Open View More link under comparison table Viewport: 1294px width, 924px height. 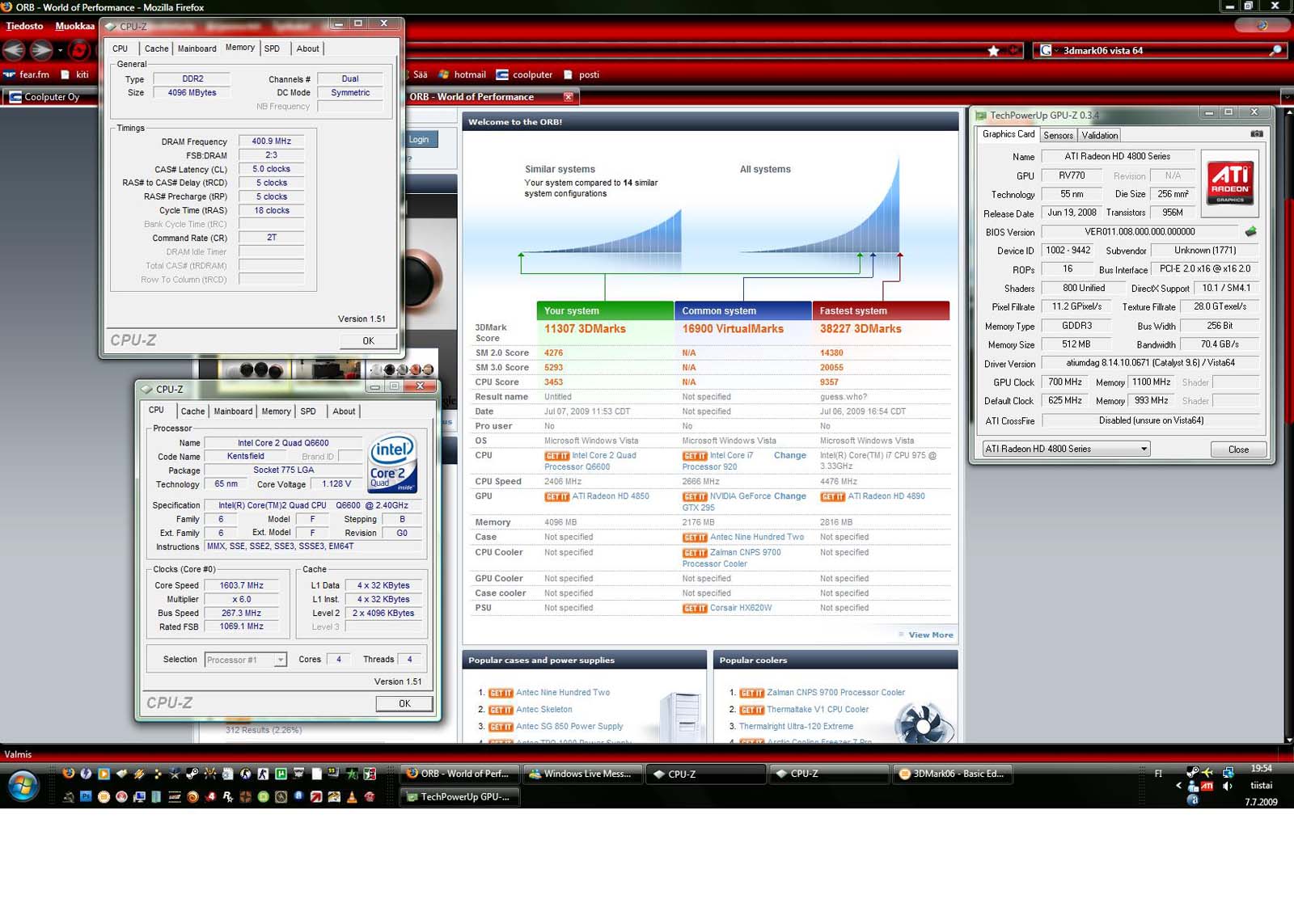(x=930, y=635)
